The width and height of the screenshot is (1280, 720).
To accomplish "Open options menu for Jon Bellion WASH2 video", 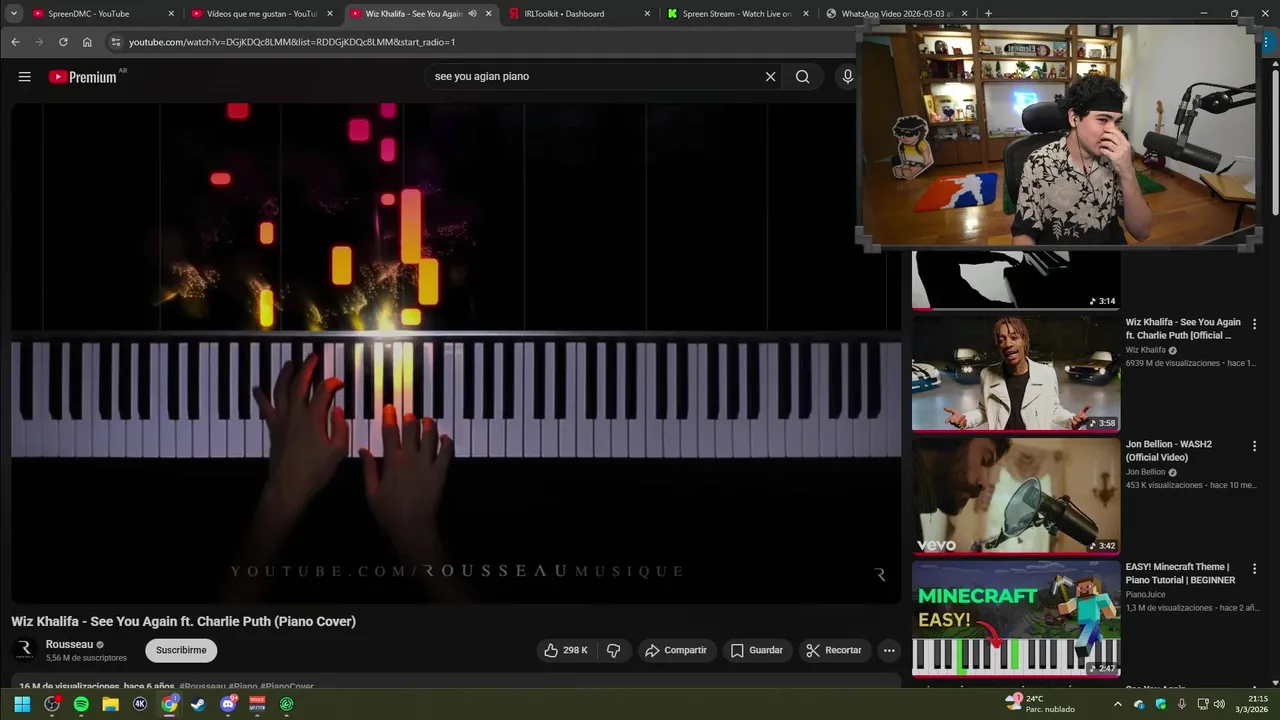I will 1254,446.
